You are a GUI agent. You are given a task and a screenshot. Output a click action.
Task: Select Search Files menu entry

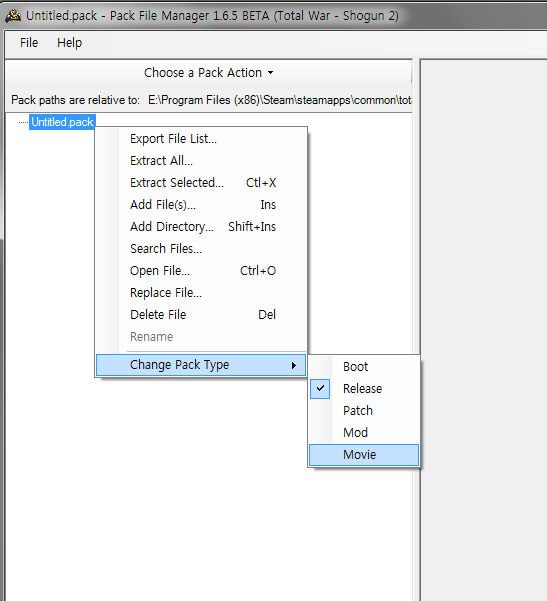[x=202, y=249]
